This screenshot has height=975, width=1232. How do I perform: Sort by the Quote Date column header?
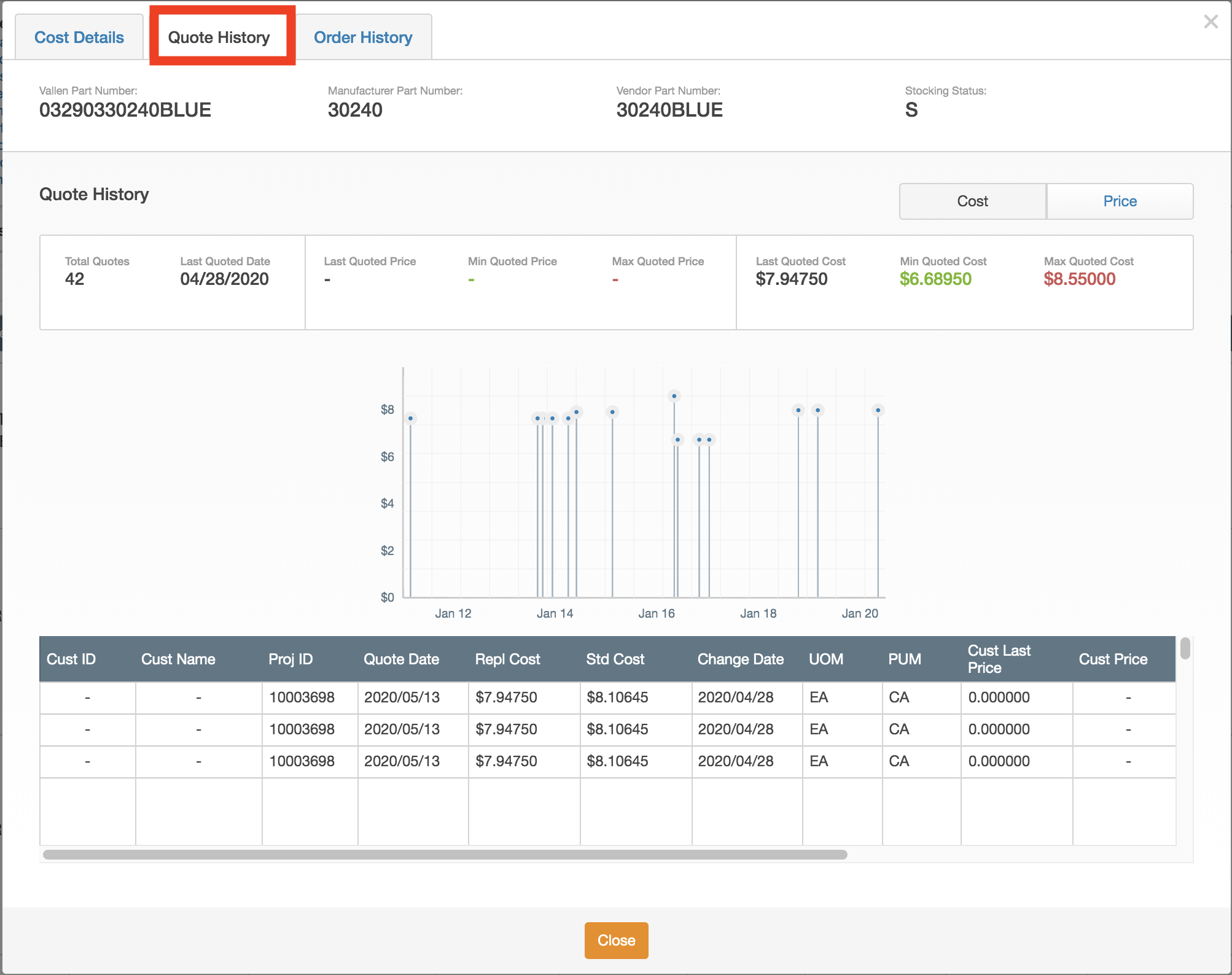[x=401, y=659]
